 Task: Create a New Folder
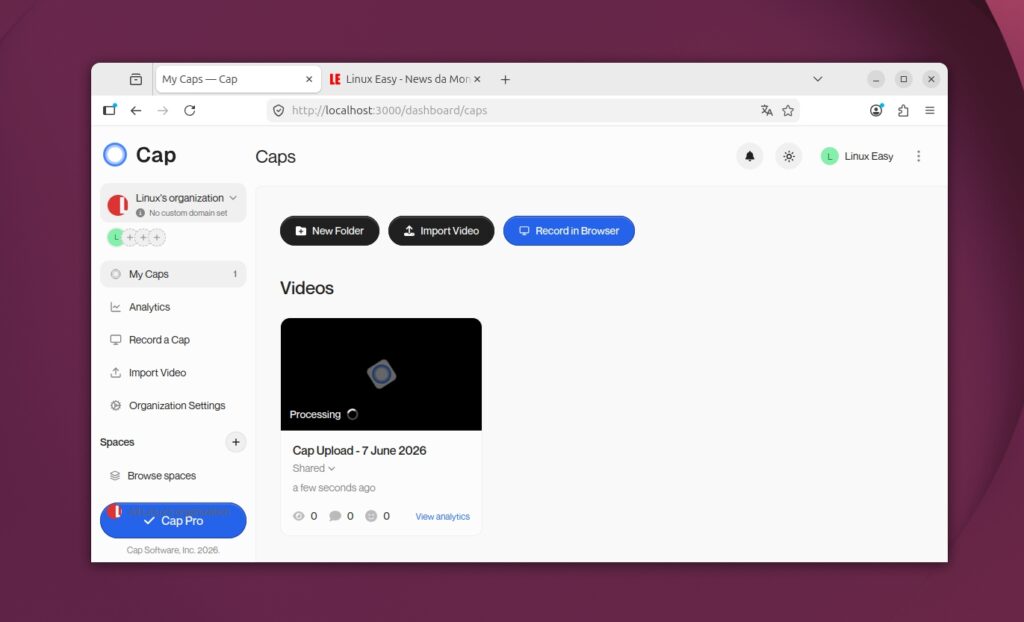330,231
